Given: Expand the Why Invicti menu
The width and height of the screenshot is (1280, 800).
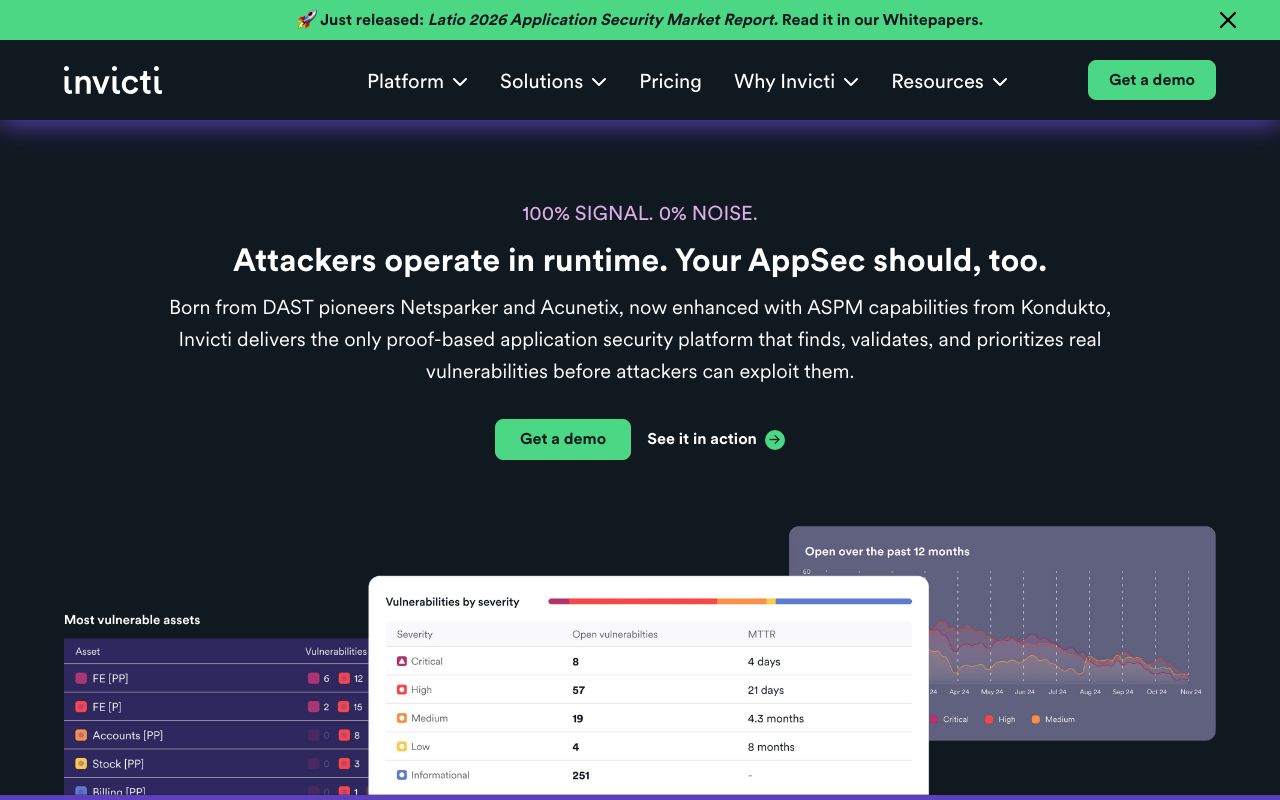Looking at the screenshot, I should (x=796, y=81).
